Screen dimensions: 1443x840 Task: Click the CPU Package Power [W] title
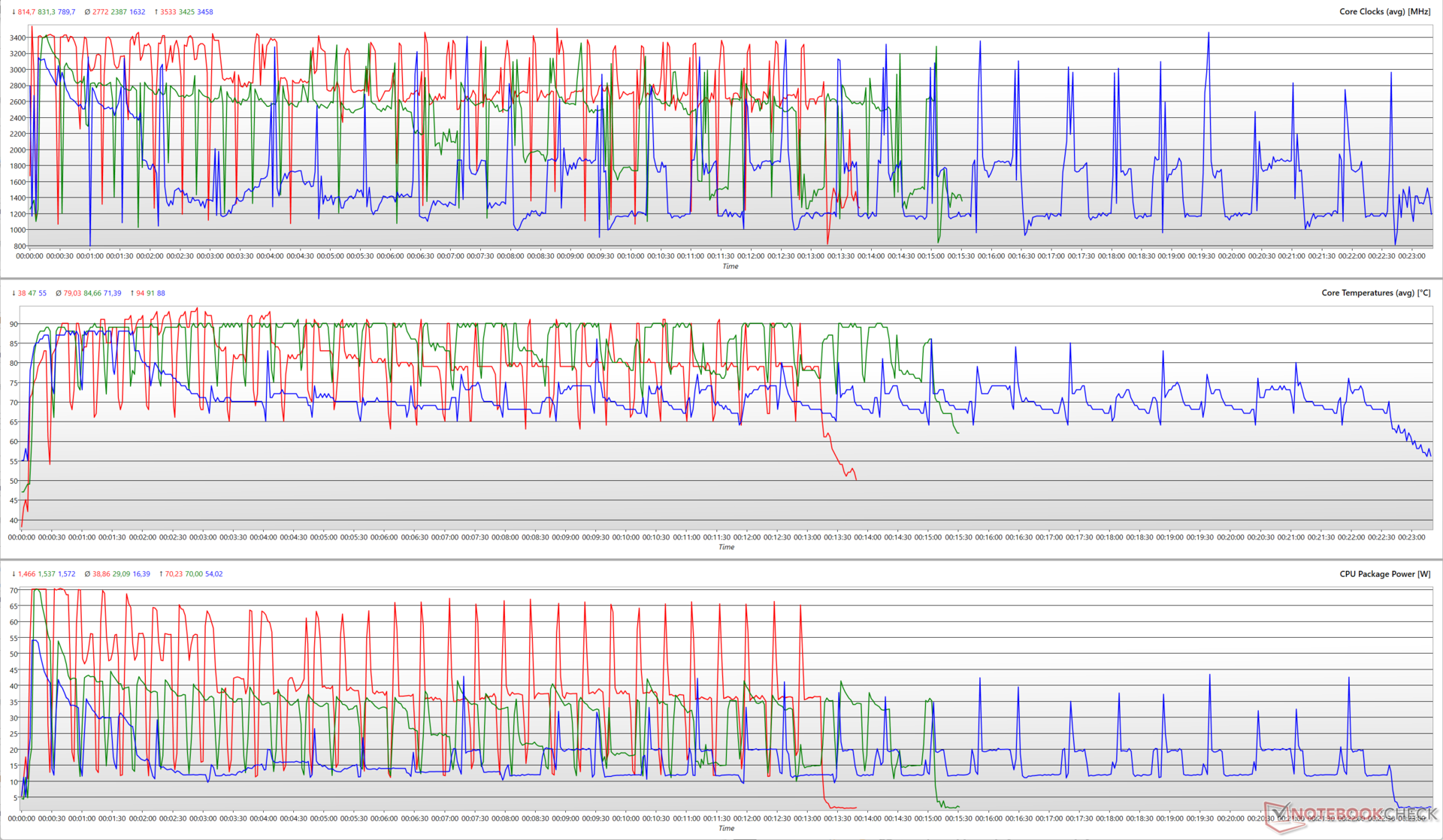(x=1384, y=574)
